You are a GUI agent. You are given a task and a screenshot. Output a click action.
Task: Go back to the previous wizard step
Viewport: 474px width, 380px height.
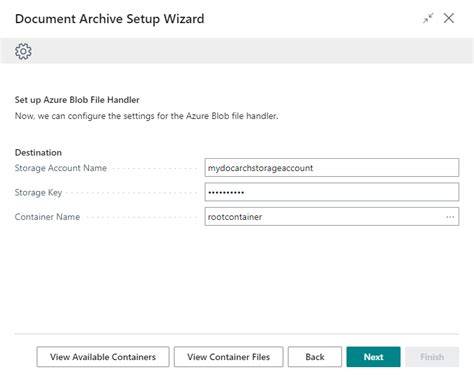pos(315,357)
